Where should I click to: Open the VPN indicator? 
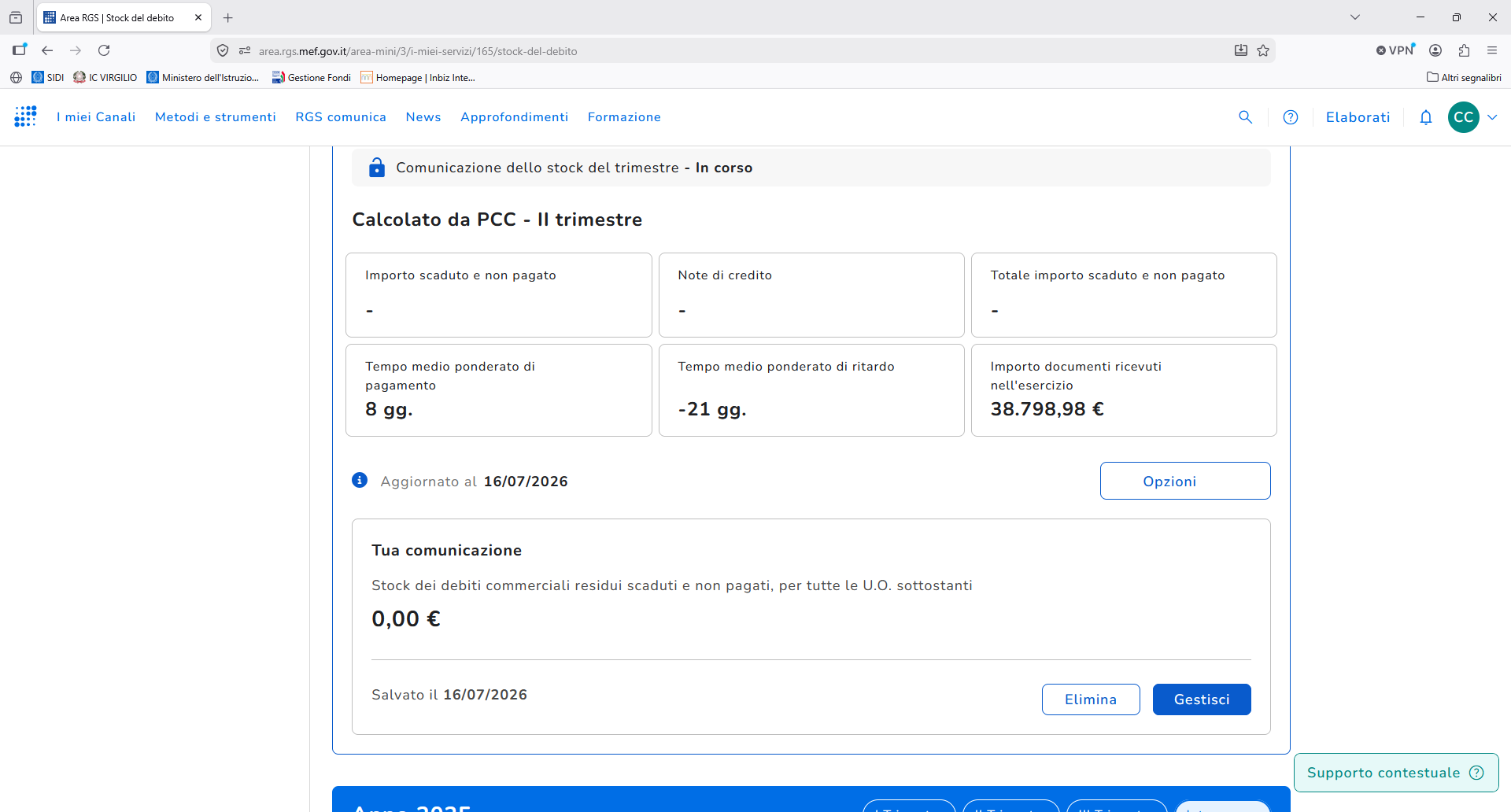pos(1395,50)
